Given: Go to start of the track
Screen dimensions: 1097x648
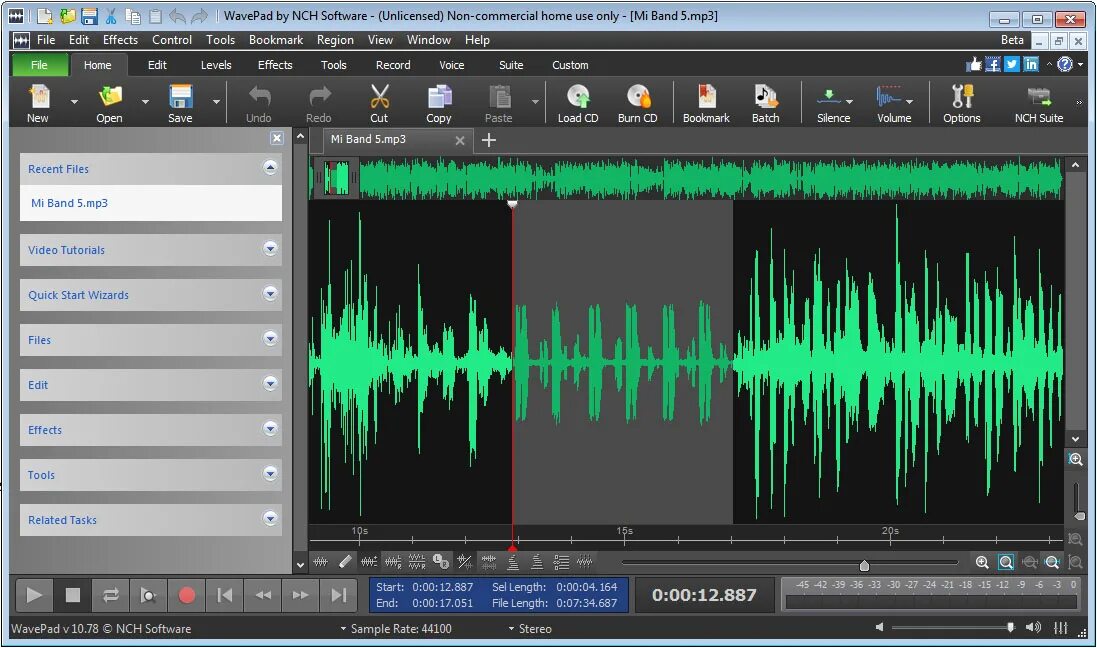Looking at the screenshot, I should click(225, 595).
